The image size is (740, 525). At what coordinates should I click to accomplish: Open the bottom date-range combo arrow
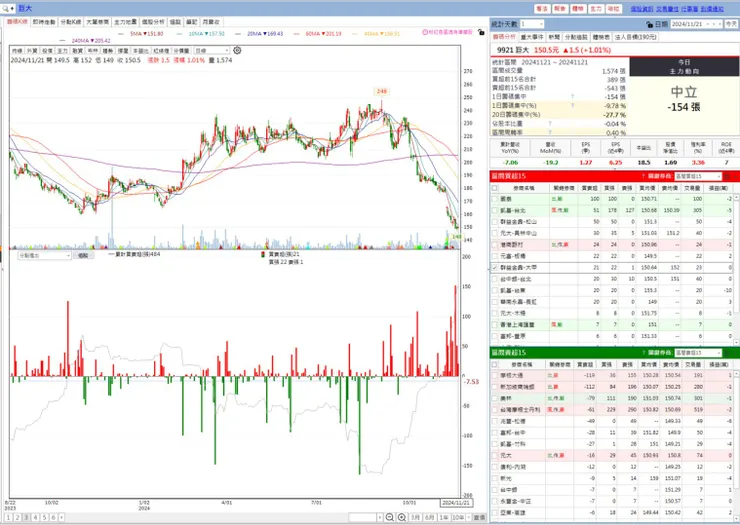click(380, 517)
